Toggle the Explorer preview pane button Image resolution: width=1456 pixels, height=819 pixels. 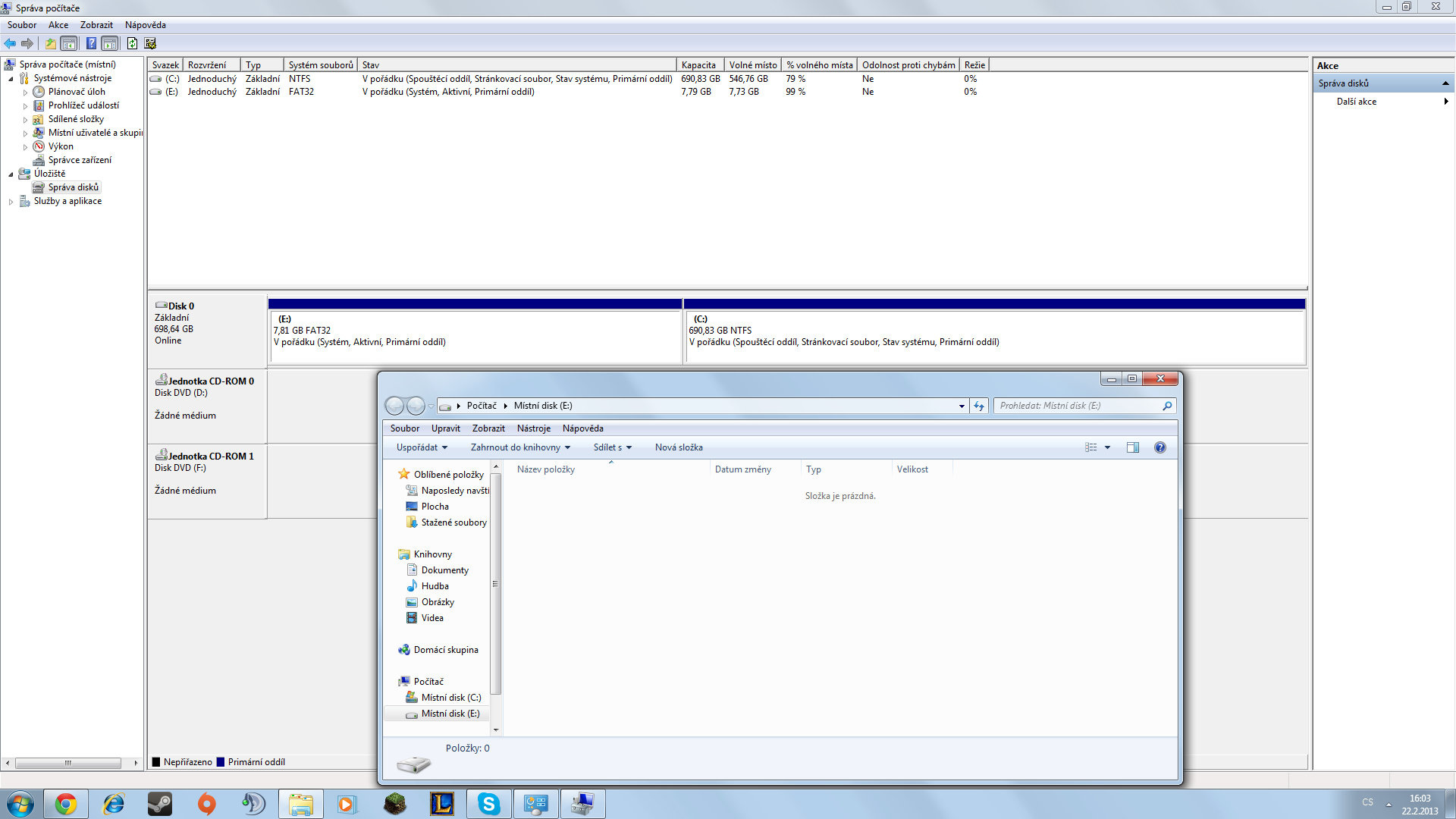[1132, 447]
